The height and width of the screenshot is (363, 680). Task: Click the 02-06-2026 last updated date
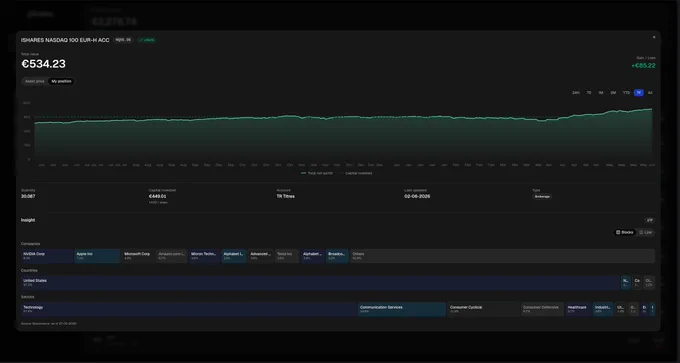click(x=417, y=196)
